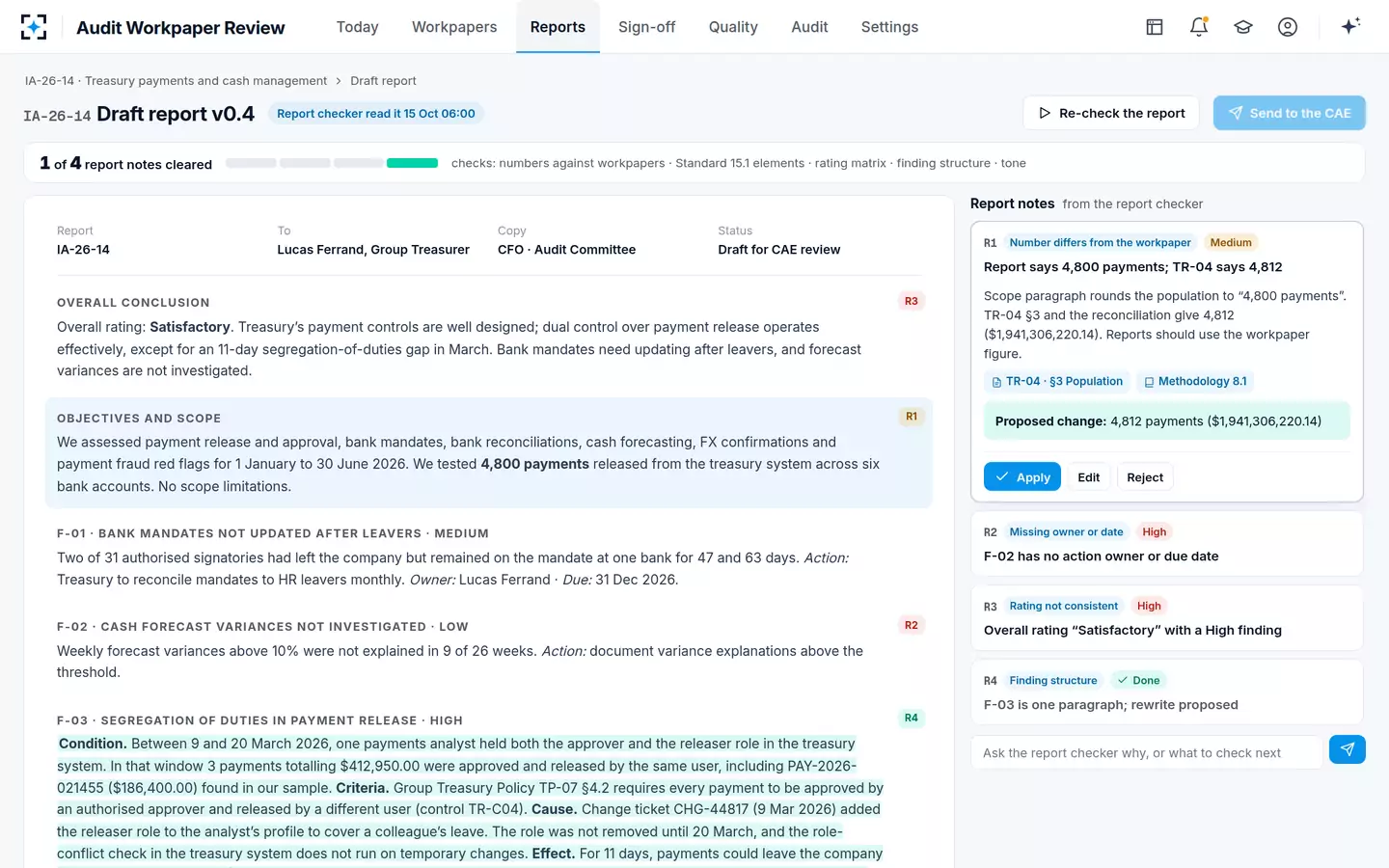Click the 'Draft for CAE review' status value

point(778,250)
